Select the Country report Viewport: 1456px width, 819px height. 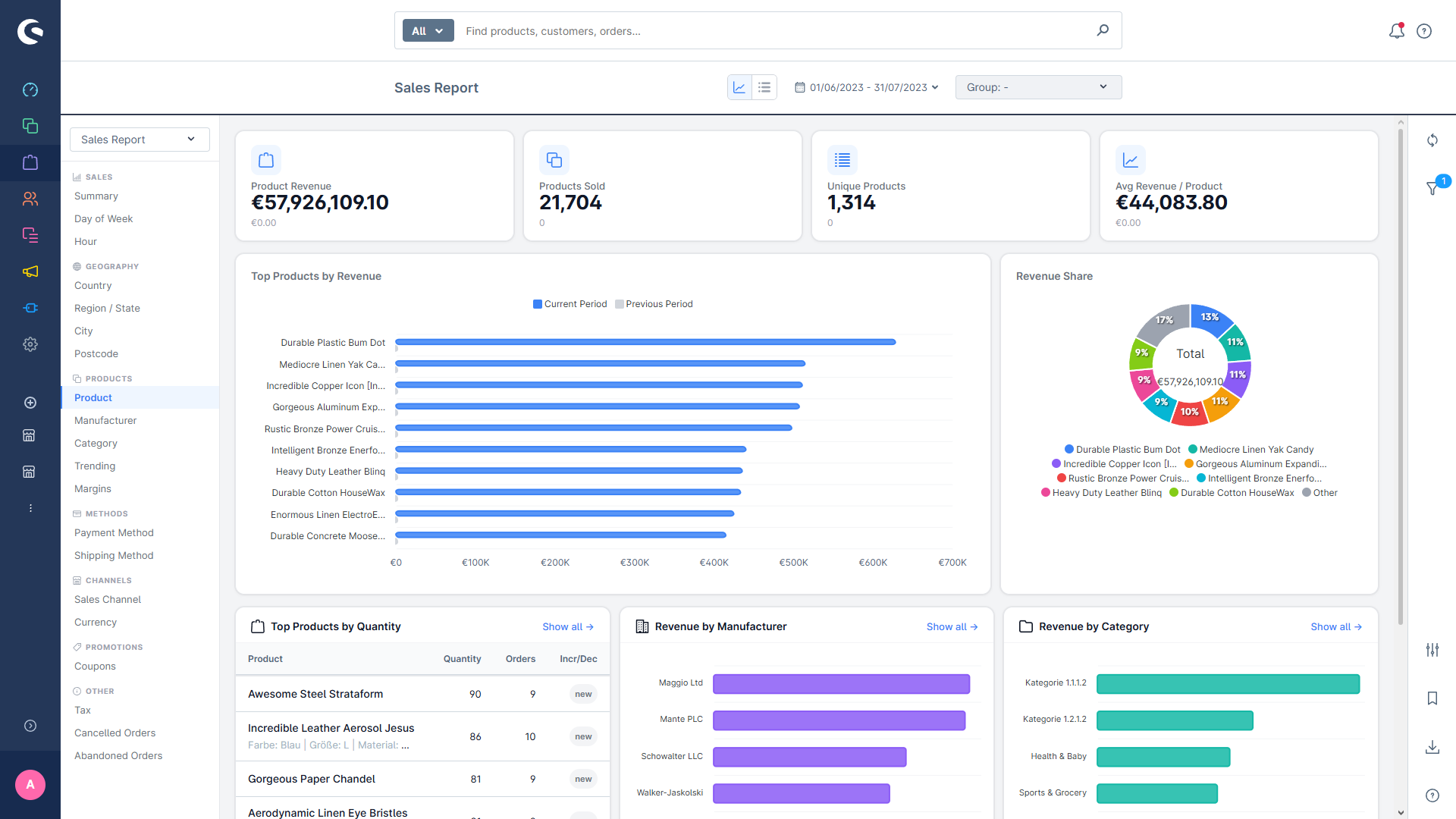[93, 286]
